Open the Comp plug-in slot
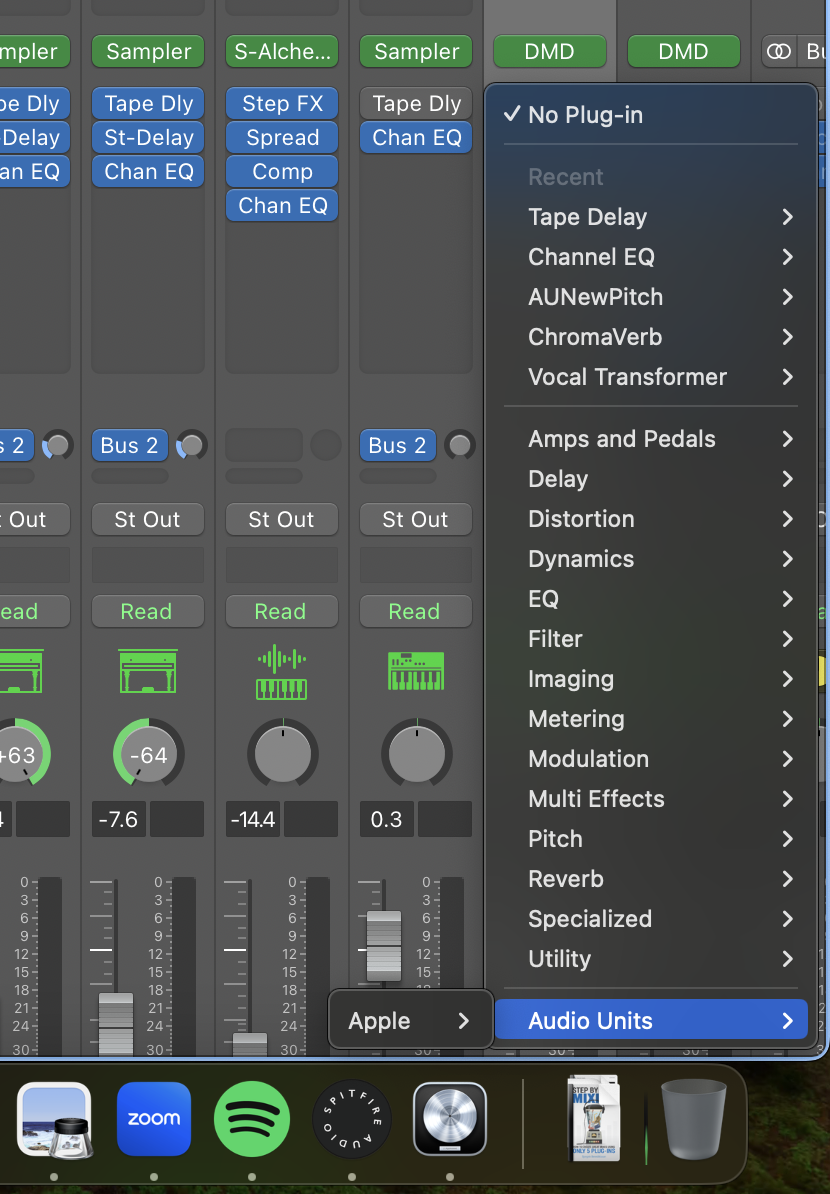The image size is (830, 1194). [282, 171]
